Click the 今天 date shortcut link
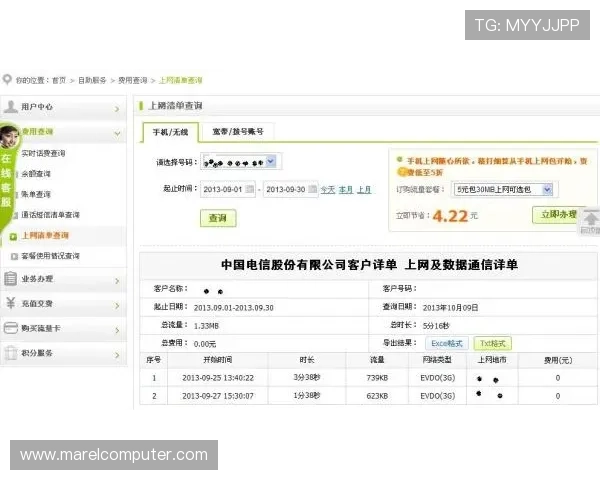This screenshot has width=600, height=480. pyautogui.click(x=328, y=189)
